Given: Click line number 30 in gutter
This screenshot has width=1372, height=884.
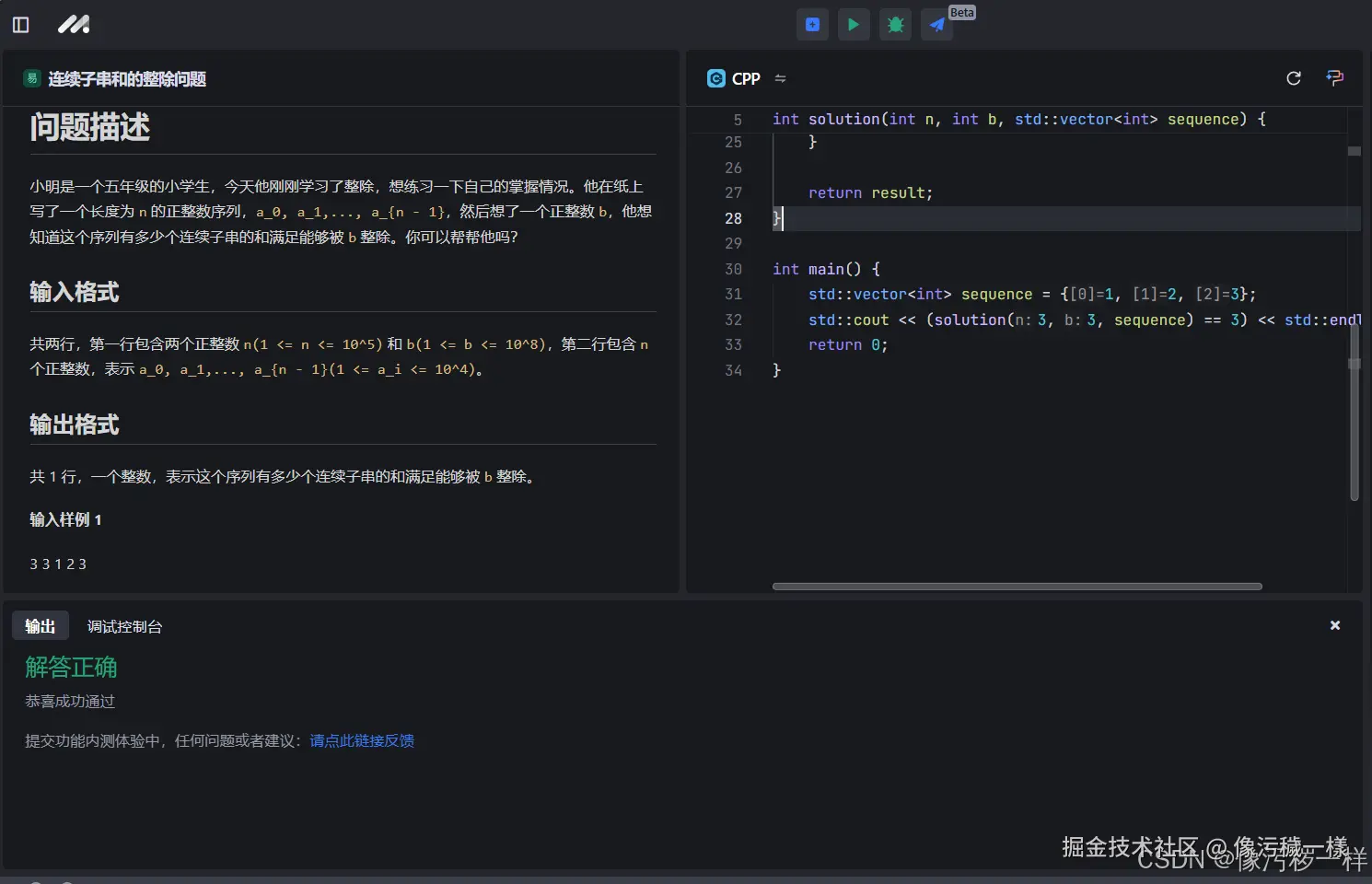Looking at the screenshot, I should click(x=733, y=269).
